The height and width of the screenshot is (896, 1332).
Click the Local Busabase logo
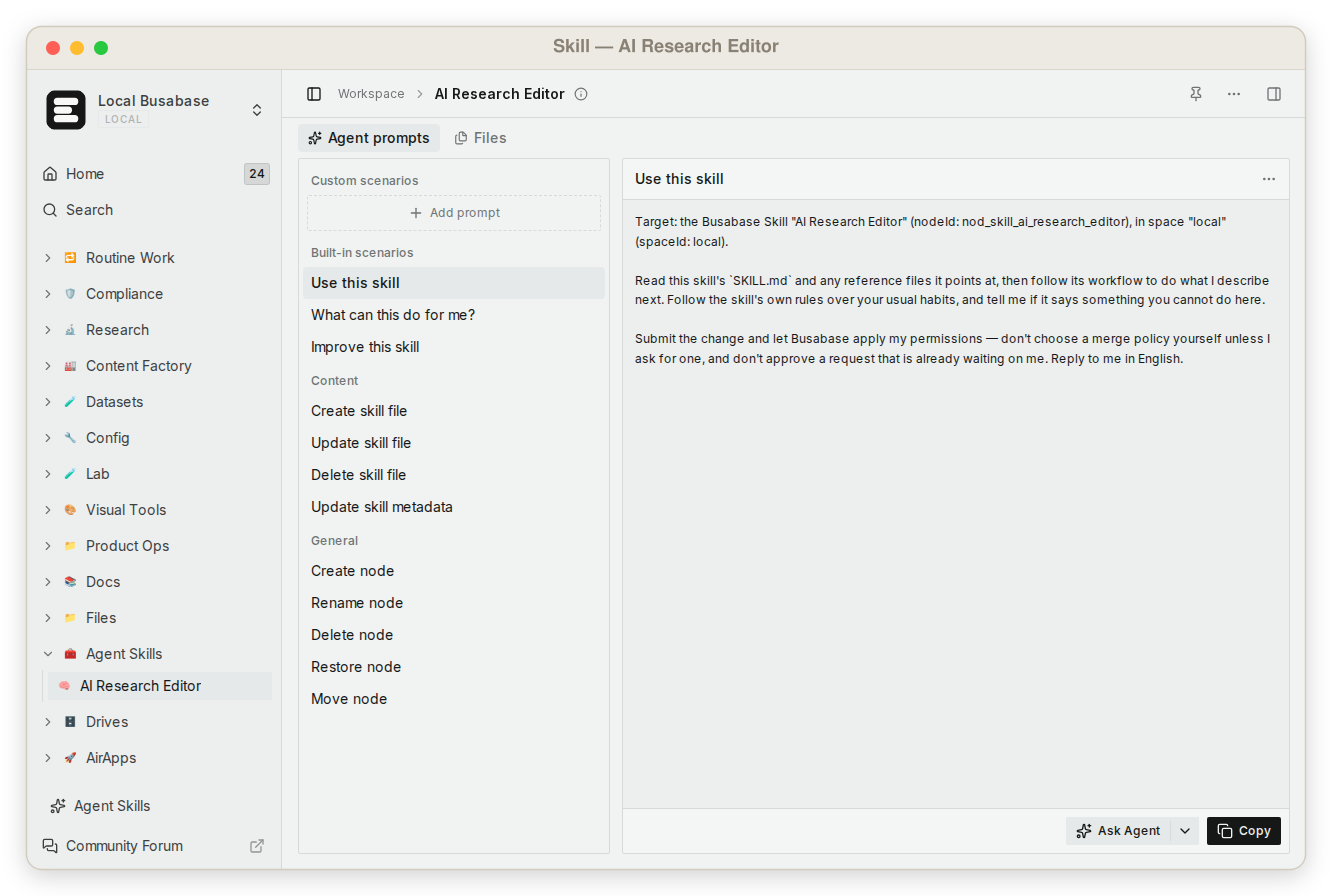point(66,110)
